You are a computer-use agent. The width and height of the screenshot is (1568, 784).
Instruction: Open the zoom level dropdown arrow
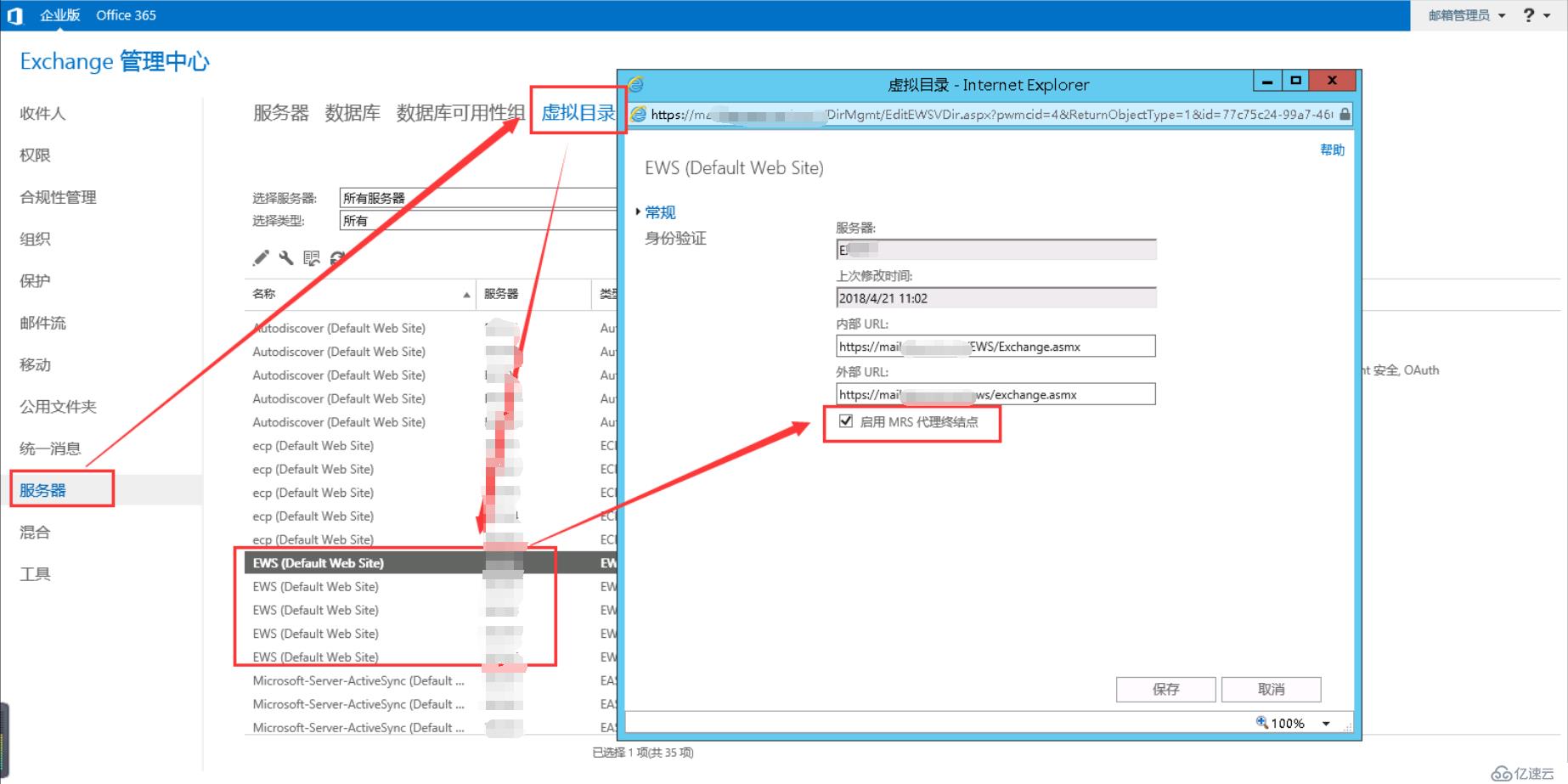click(1326, 724)
